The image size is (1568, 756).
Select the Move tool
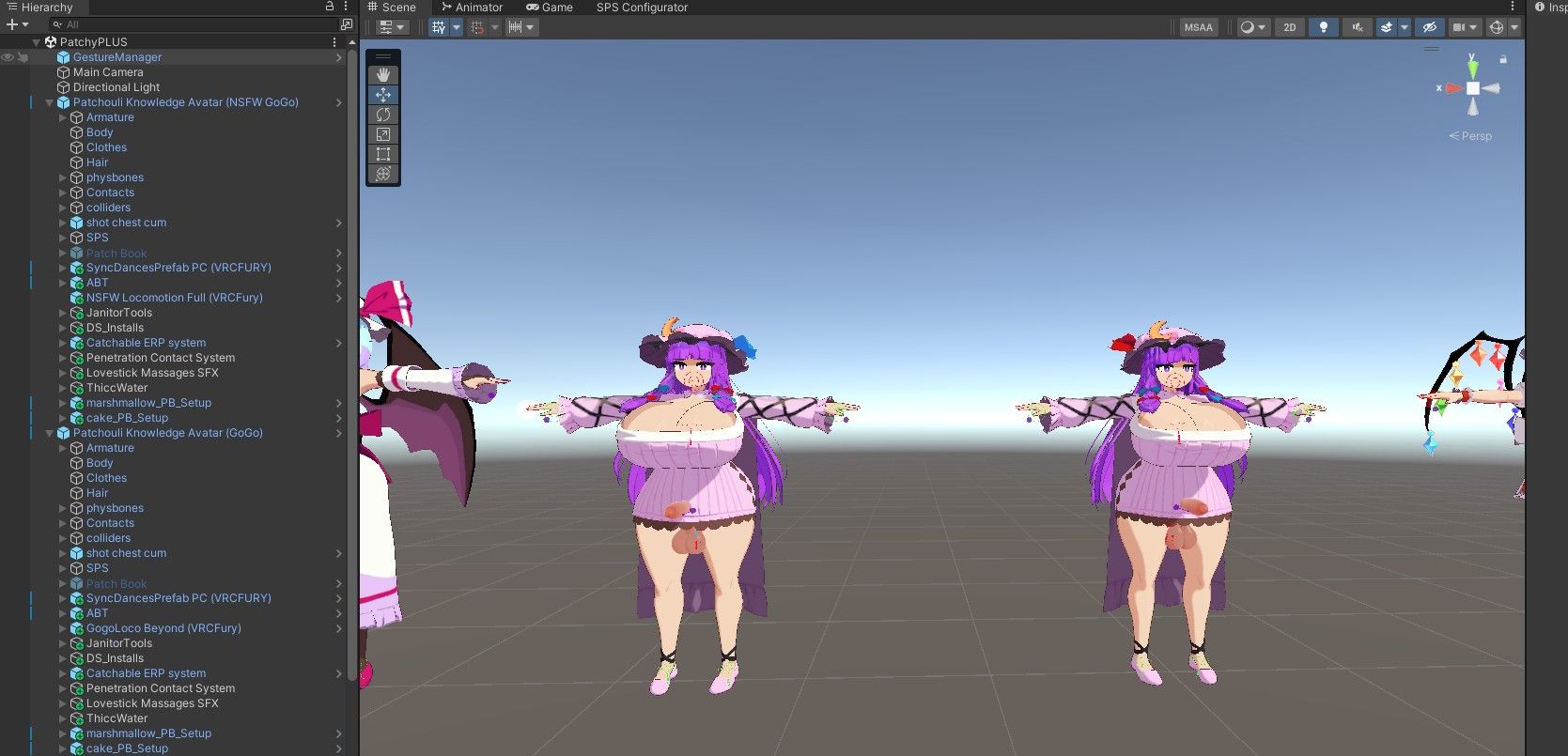(383, 94)
